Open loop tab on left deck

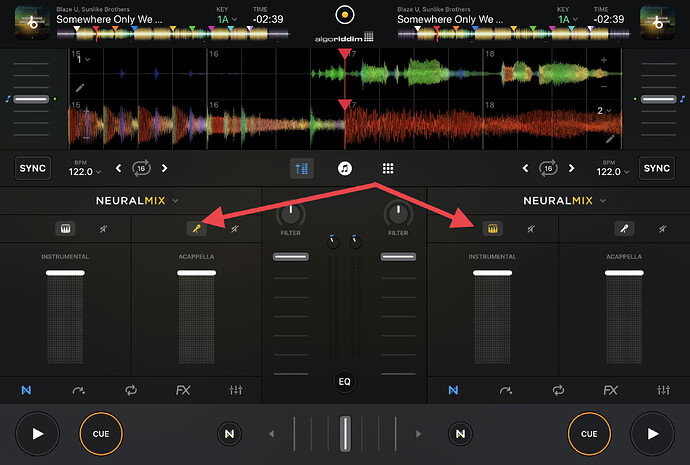(x=131, y=390)
